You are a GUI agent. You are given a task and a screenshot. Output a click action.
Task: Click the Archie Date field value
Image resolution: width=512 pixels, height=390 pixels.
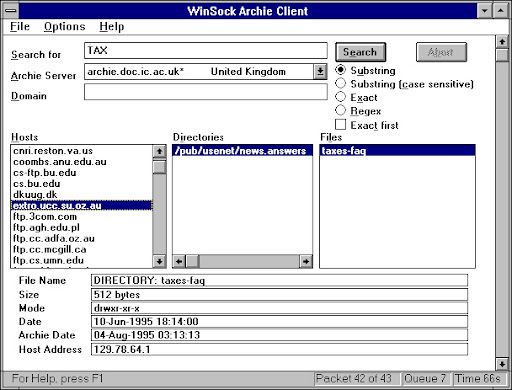[279, 335]
